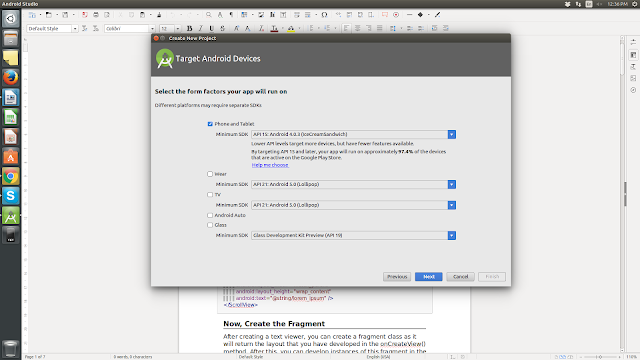Screen dimensions: 640x360
Task: Click the Print icon in Writer toolbar
Action: tap(96, 15)
